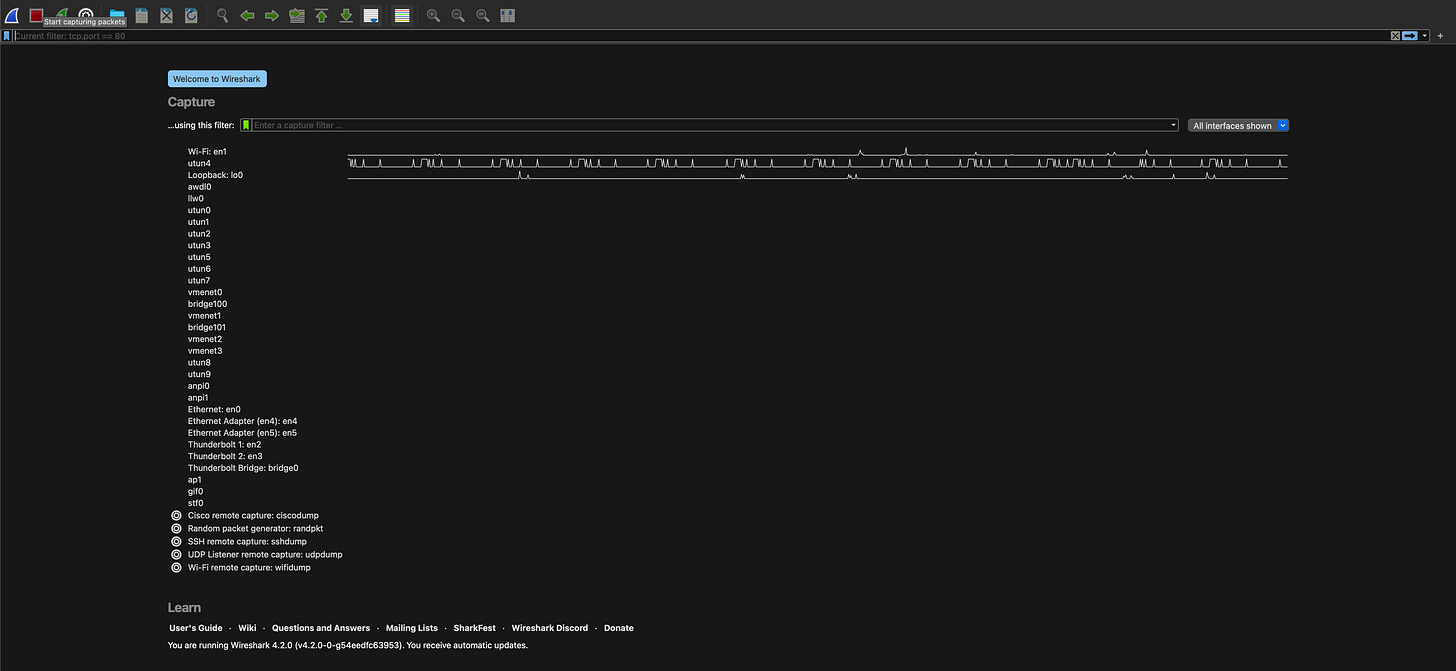Add a display filter button with plus

pos(1440,35)
